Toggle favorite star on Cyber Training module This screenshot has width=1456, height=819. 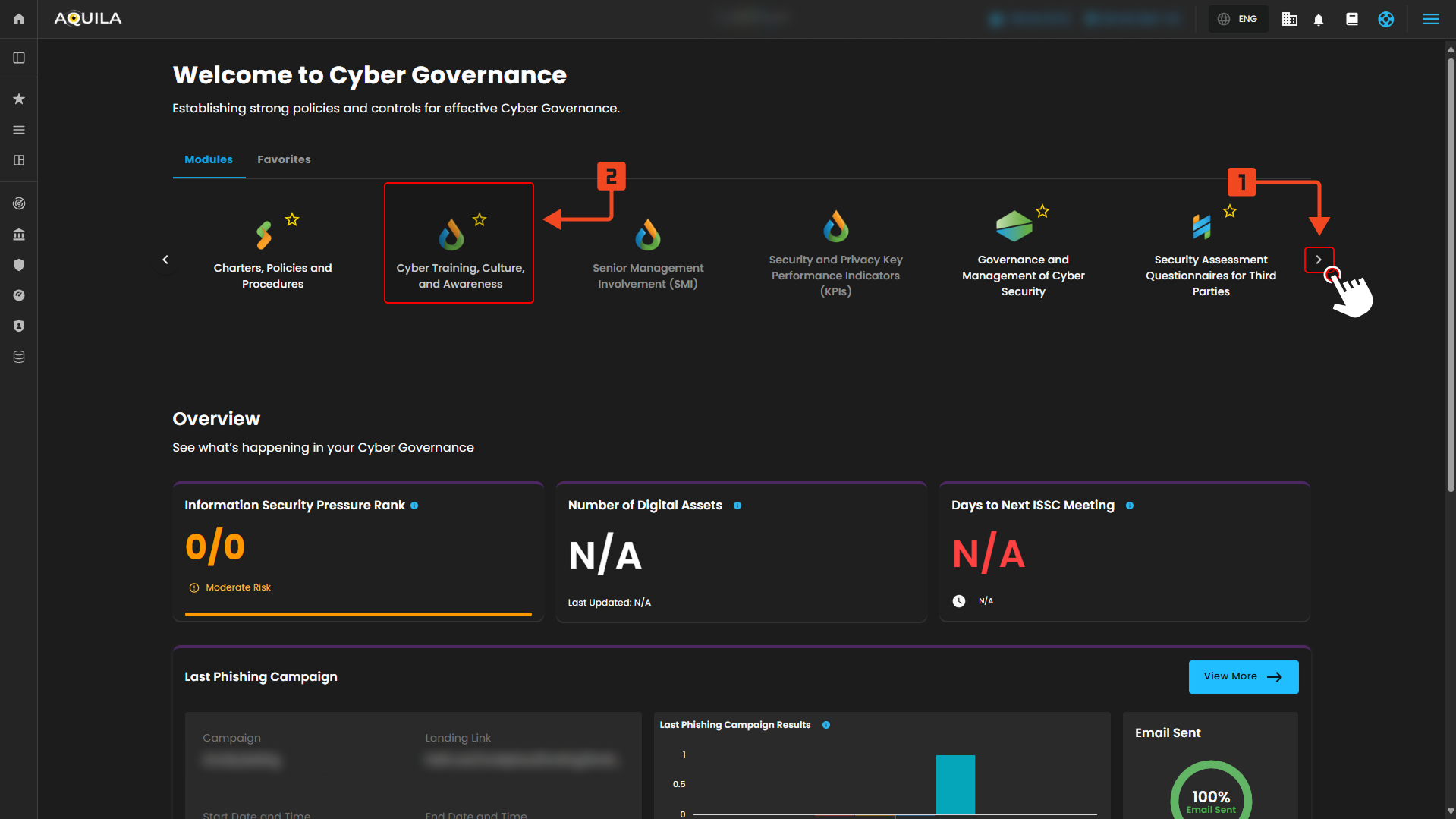pyautogui.click(x=480, y=220)
